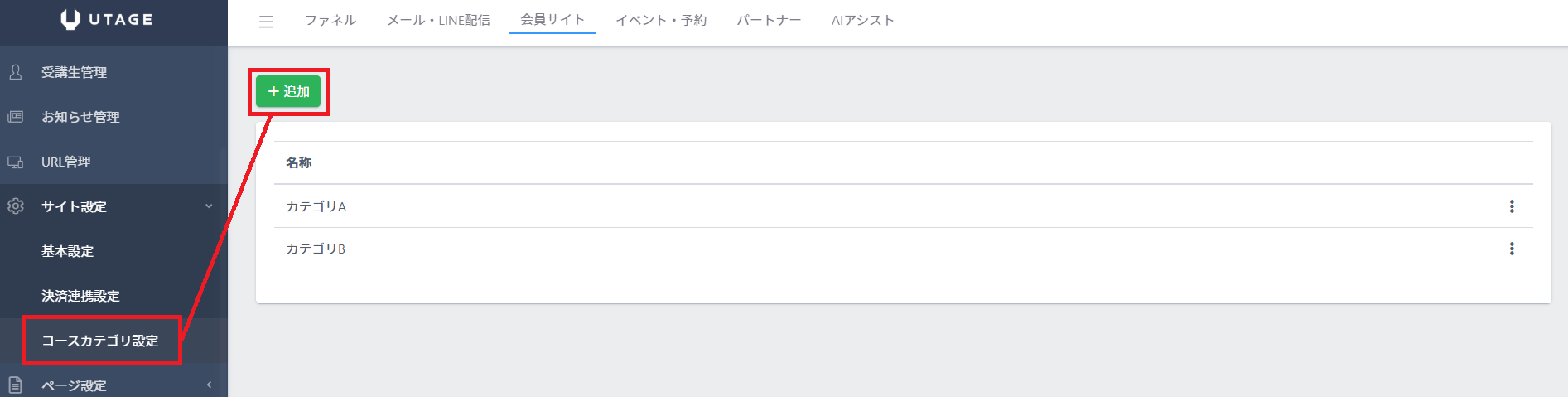
Task: Open 基本設定 in the sidebar
Action: 68,251
